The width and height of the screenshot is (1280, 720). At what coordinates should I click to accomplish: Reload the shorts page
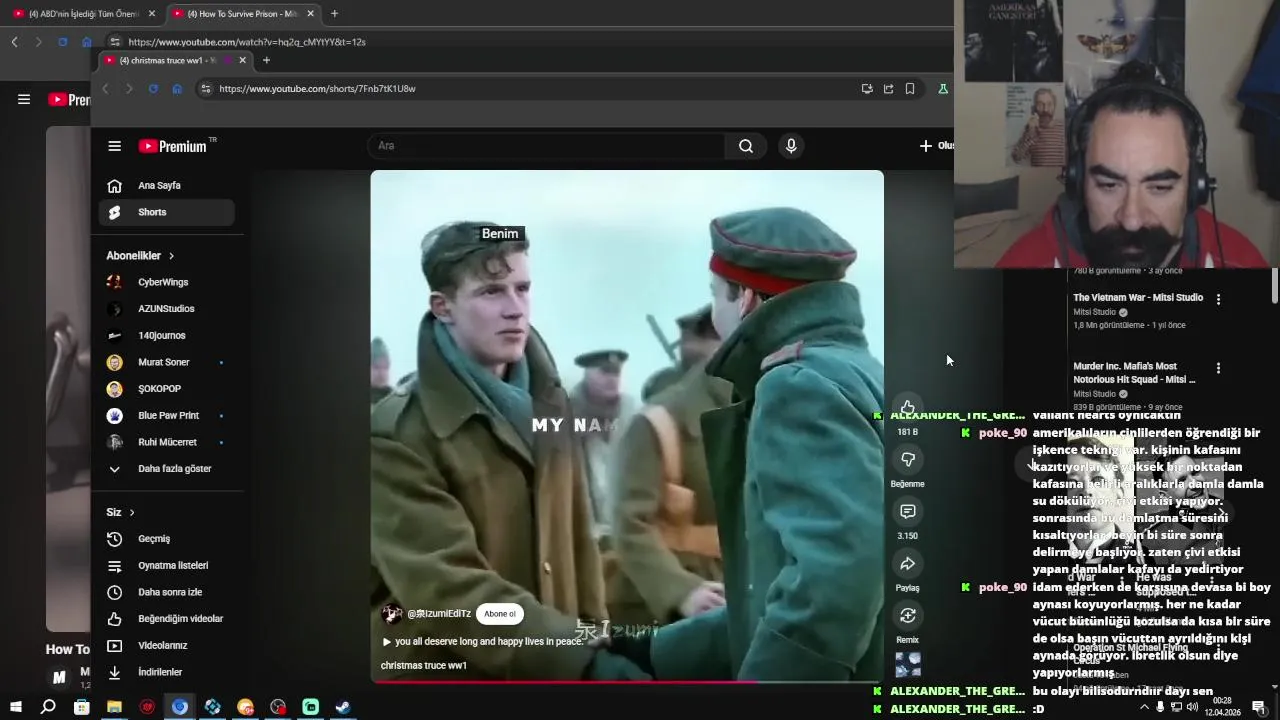click(x=153, y=89)
